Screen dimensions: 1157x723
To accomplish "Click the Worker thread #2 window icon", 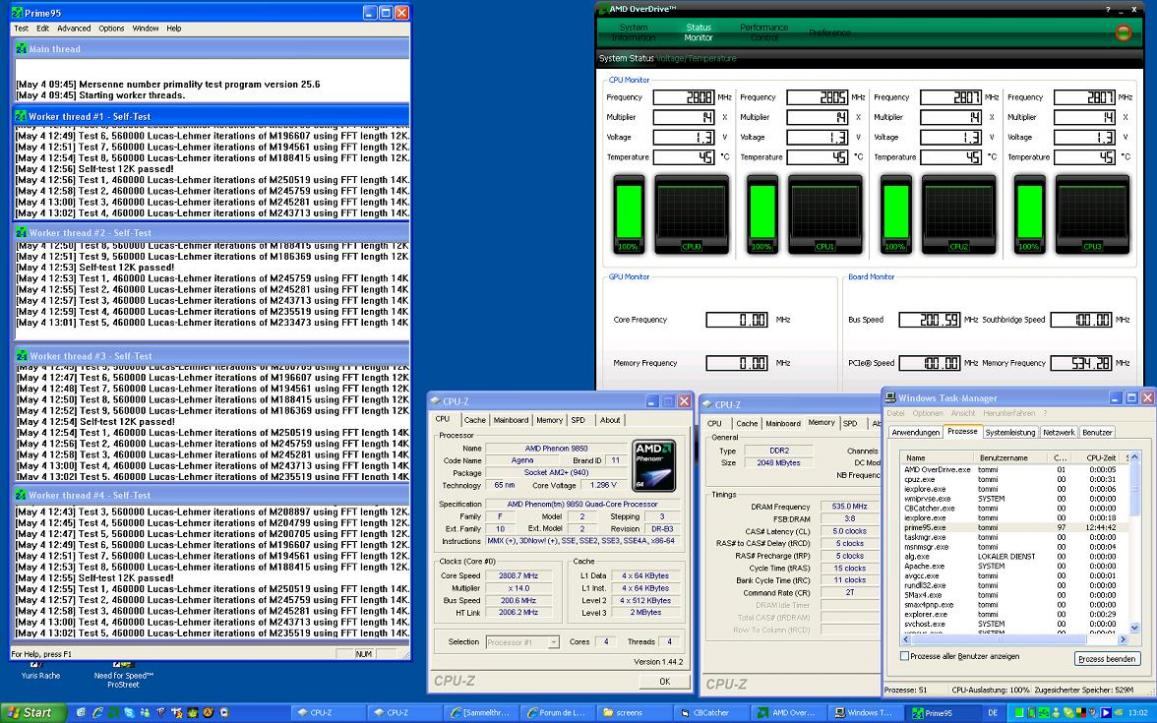I will (x=21, y=232).
